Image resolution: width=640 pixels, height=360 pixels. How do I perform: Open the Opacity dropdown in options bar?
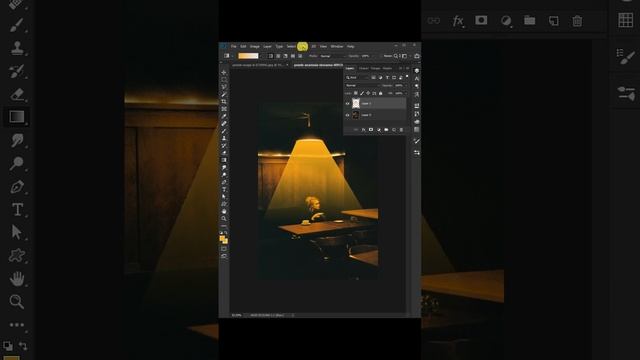(366, 56)
